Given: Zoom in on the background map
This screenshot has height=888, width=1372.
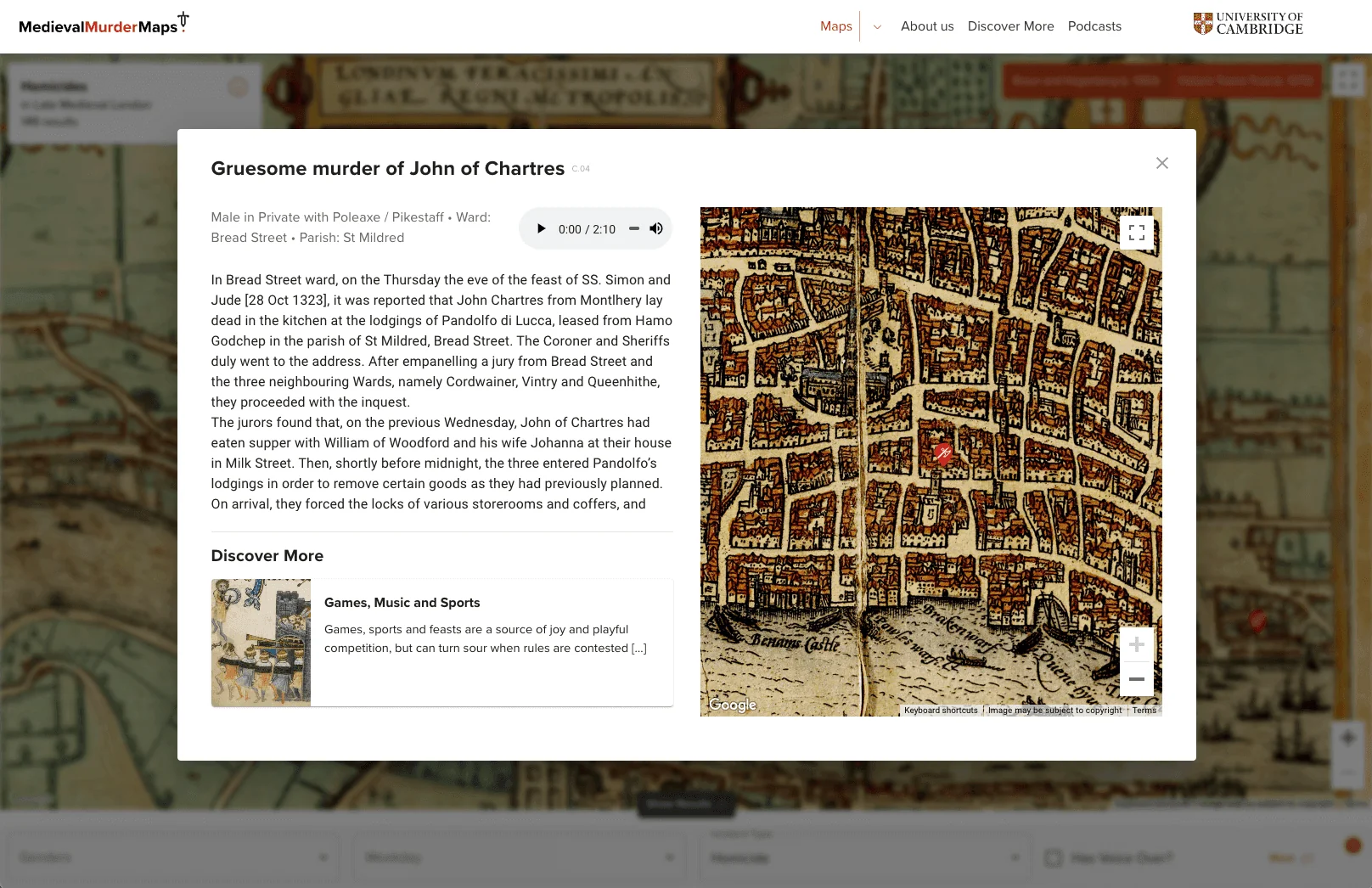Looking at the screenshot, I should pos(1347,738).
